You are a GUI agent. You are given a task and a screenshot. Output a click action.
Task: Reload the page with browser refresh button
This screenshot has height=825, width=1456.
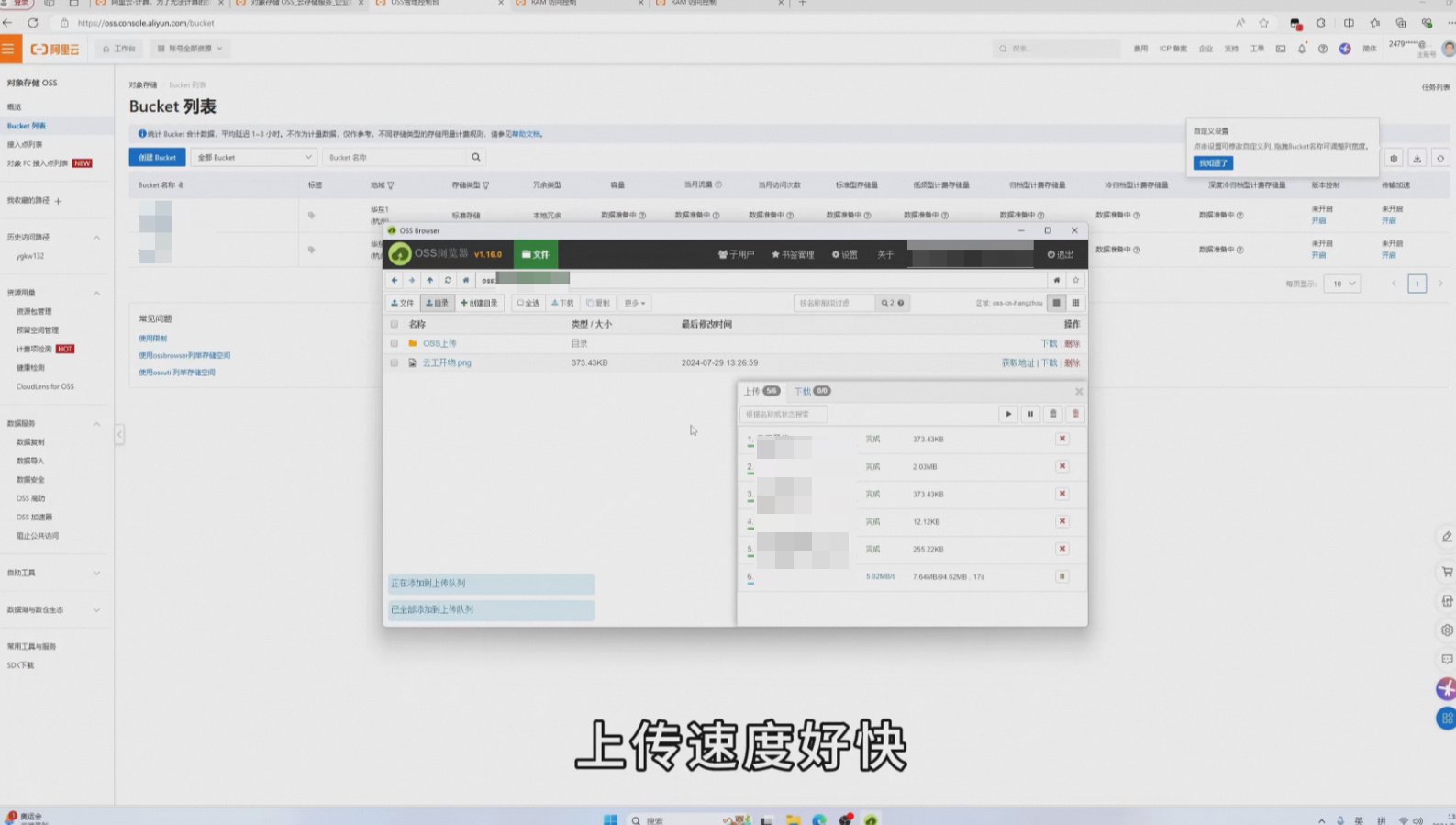[x=33, y=23]
